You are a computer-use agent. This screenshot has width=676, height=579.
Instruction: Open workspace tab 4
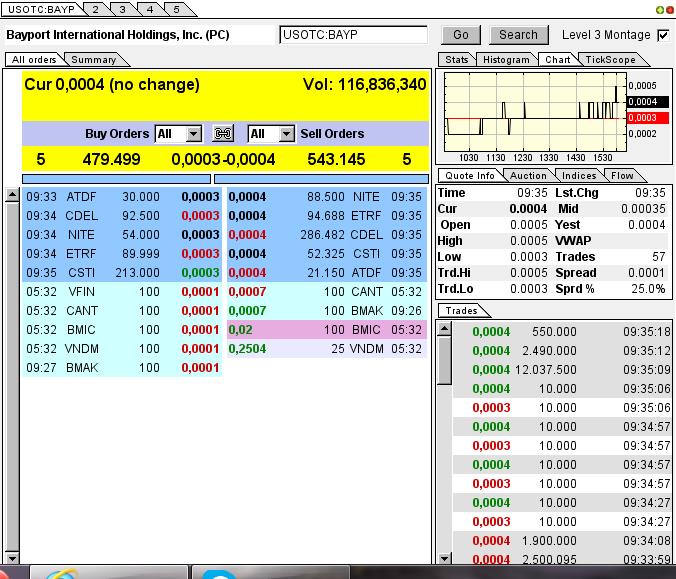[x=150, y=9]
